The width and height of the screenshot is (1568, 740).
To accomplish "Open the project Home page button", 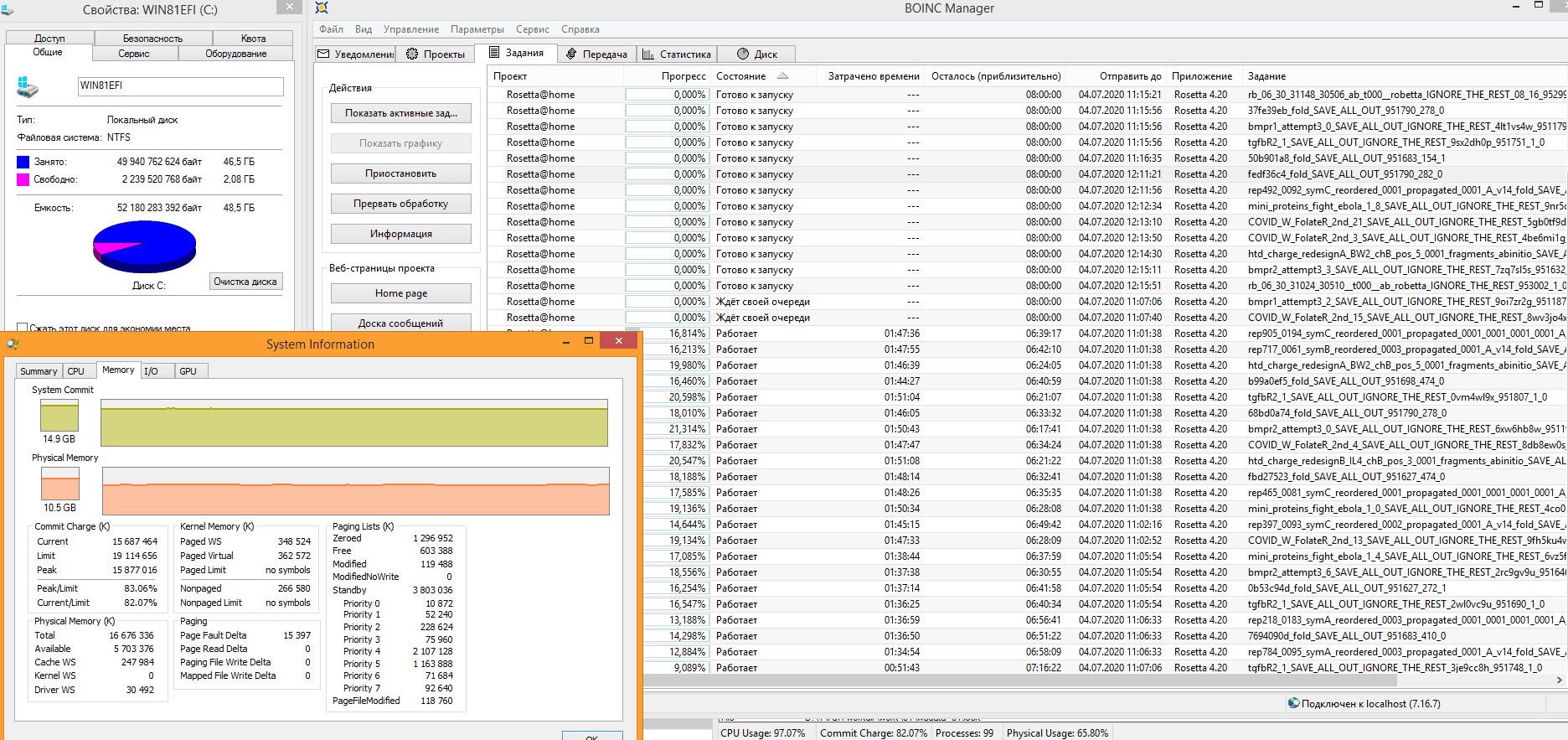I will click(401, 293).
